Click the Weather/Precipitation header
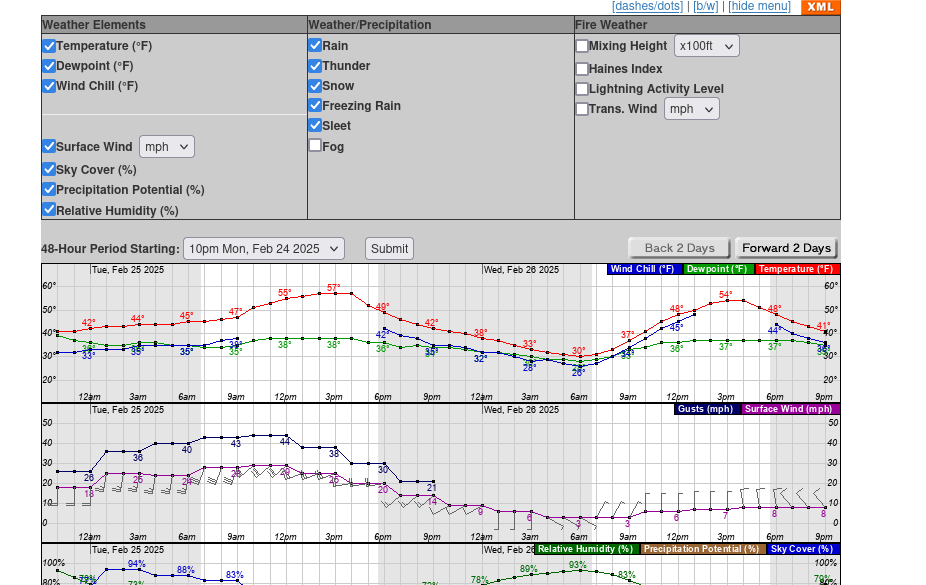The height and width of the screenshot is (585, 926). tap(370, 25)
